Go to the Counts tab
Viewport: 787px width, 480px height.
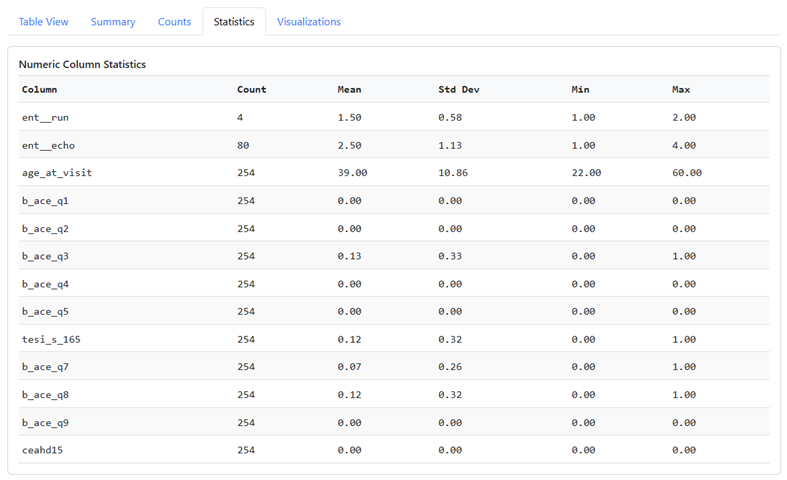(x=174, y=22)
